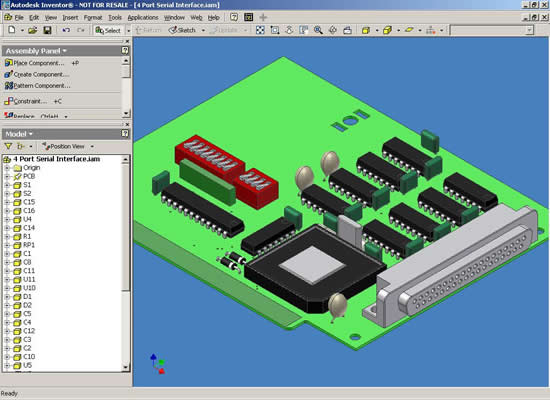
Task: Click the Model browser help icon
Action: 125,133
